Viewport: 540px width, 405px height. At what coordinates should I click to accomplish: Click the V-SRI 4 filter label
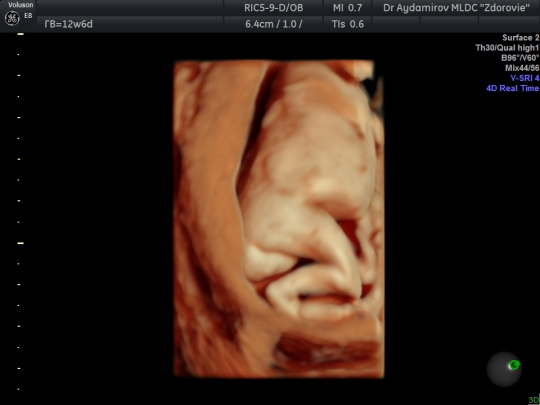(525, 78)
